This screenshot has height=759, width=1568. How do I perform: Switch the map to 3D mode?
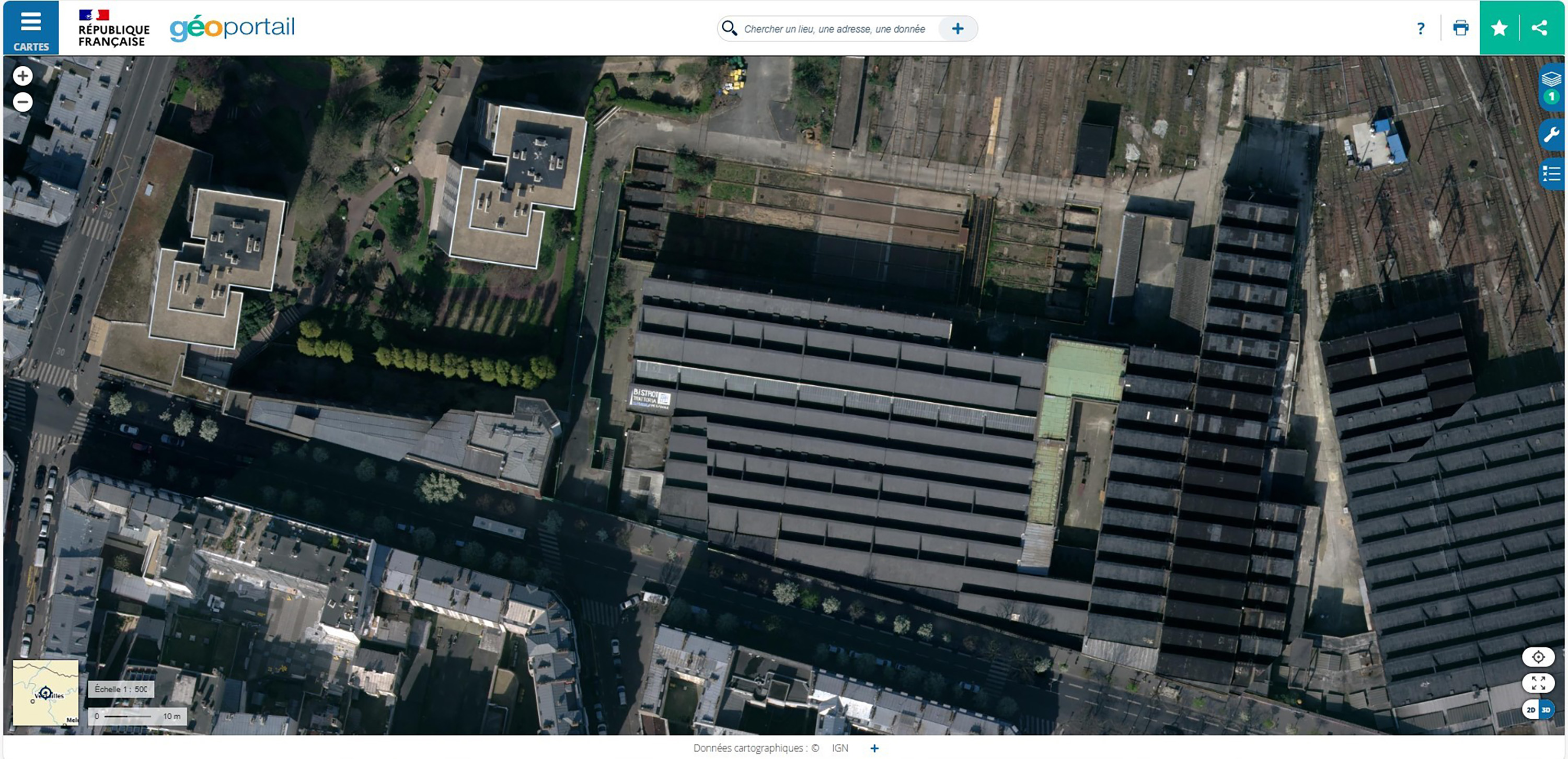pos(1546,710)
